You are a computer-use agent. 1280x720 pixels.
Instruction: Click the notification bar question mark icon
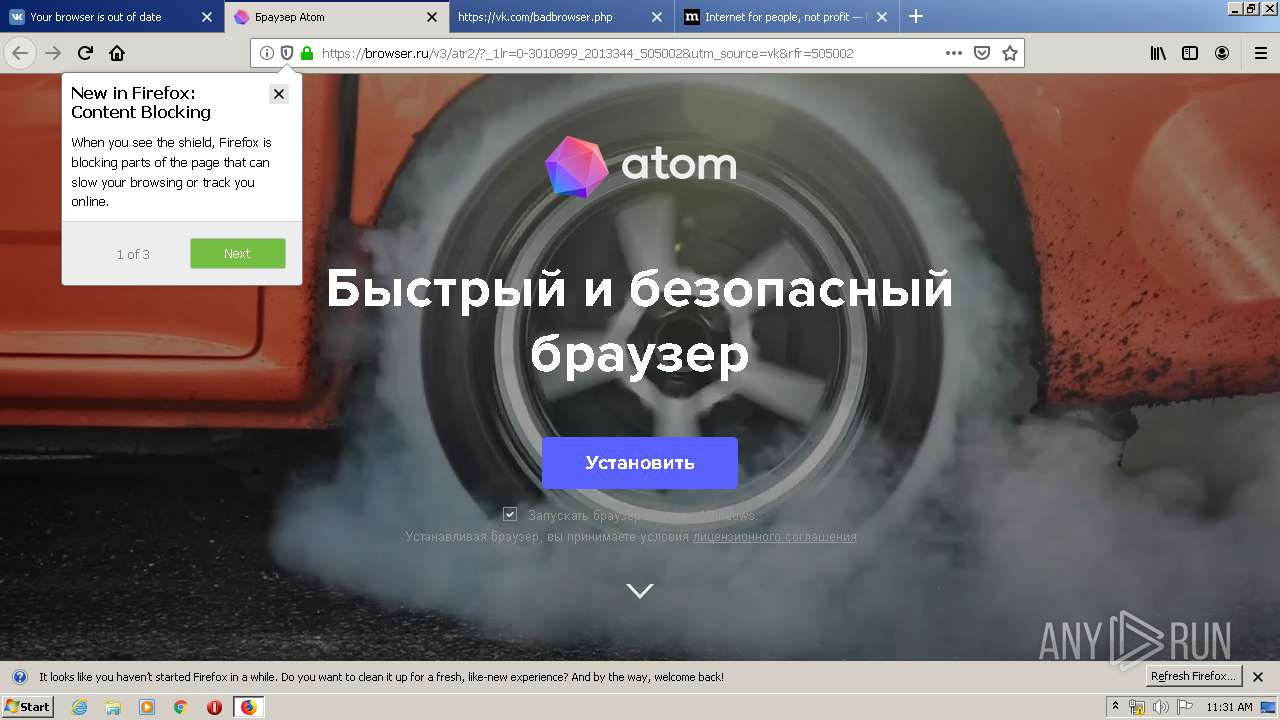click(x=19, y=677)
